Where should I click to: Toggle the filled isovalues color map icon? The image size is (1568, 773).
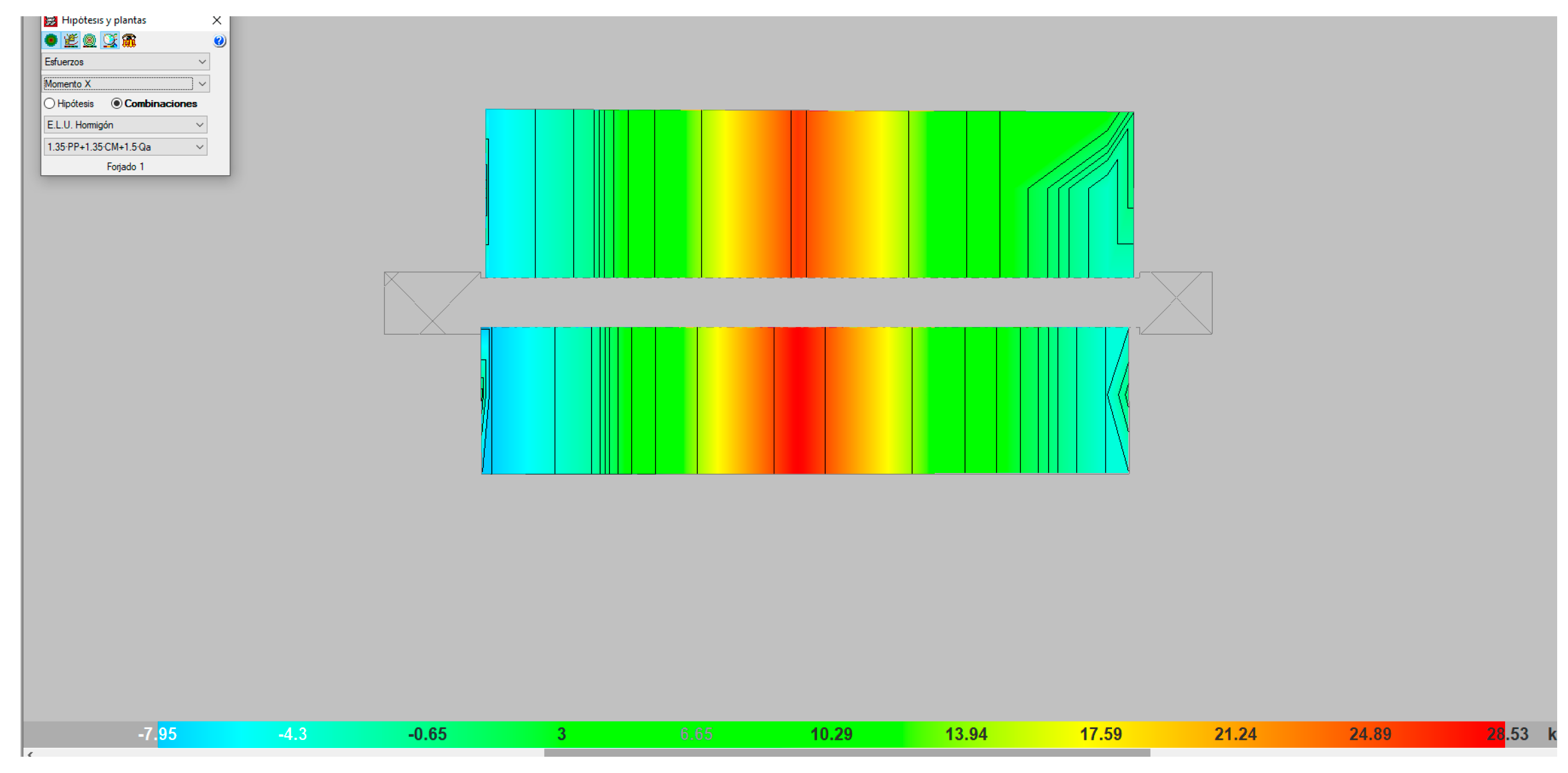(51, 40)
